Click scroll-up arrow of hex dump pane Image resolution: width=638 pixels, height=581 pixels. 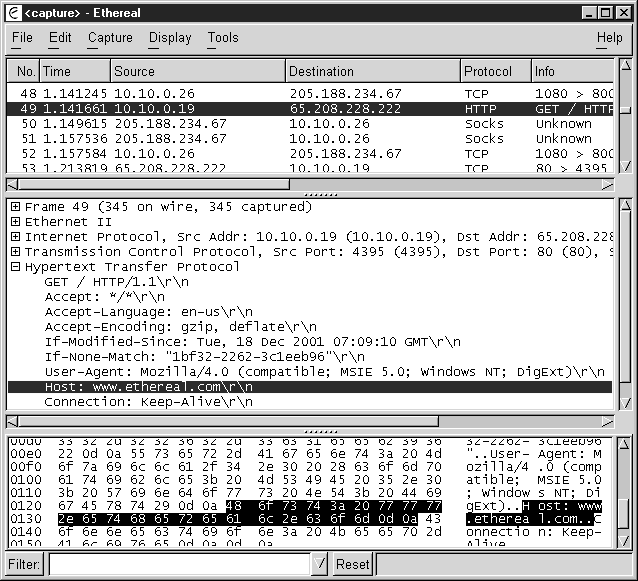pos(624,444)
